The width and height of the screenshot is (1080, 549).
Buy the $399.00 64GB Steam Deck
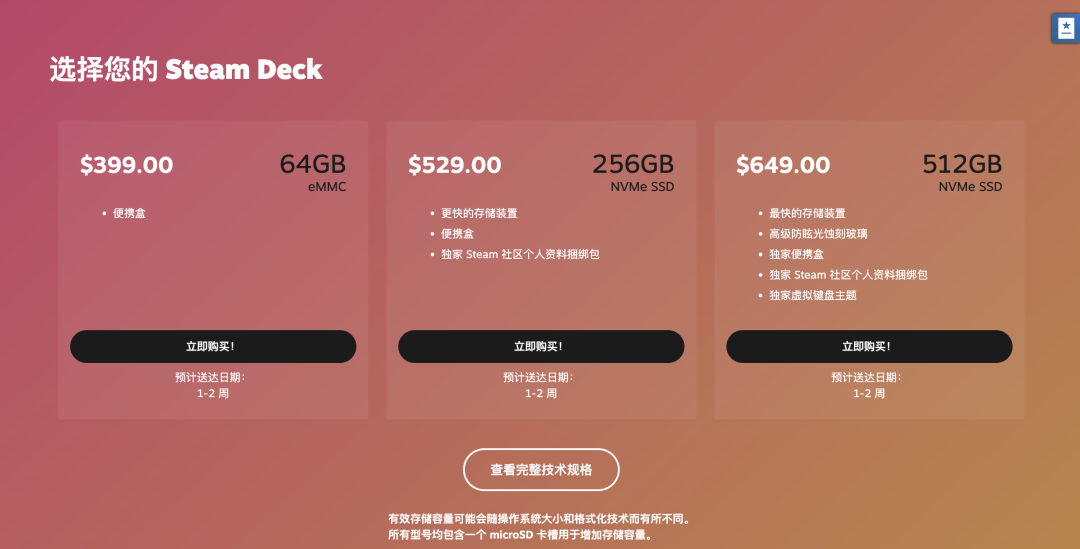coord(213,346)
